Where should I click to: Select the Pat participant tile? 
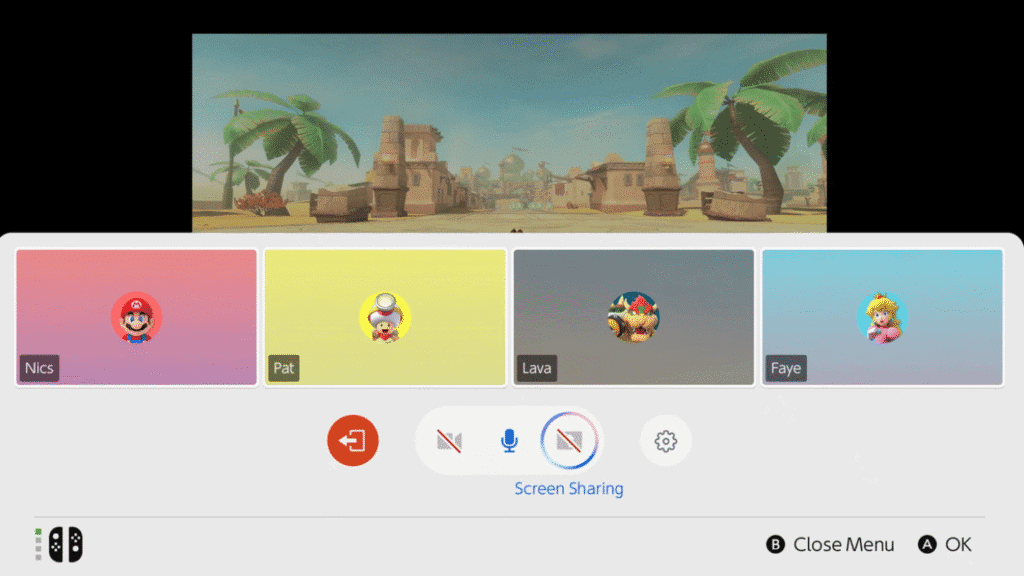[385, 317]
